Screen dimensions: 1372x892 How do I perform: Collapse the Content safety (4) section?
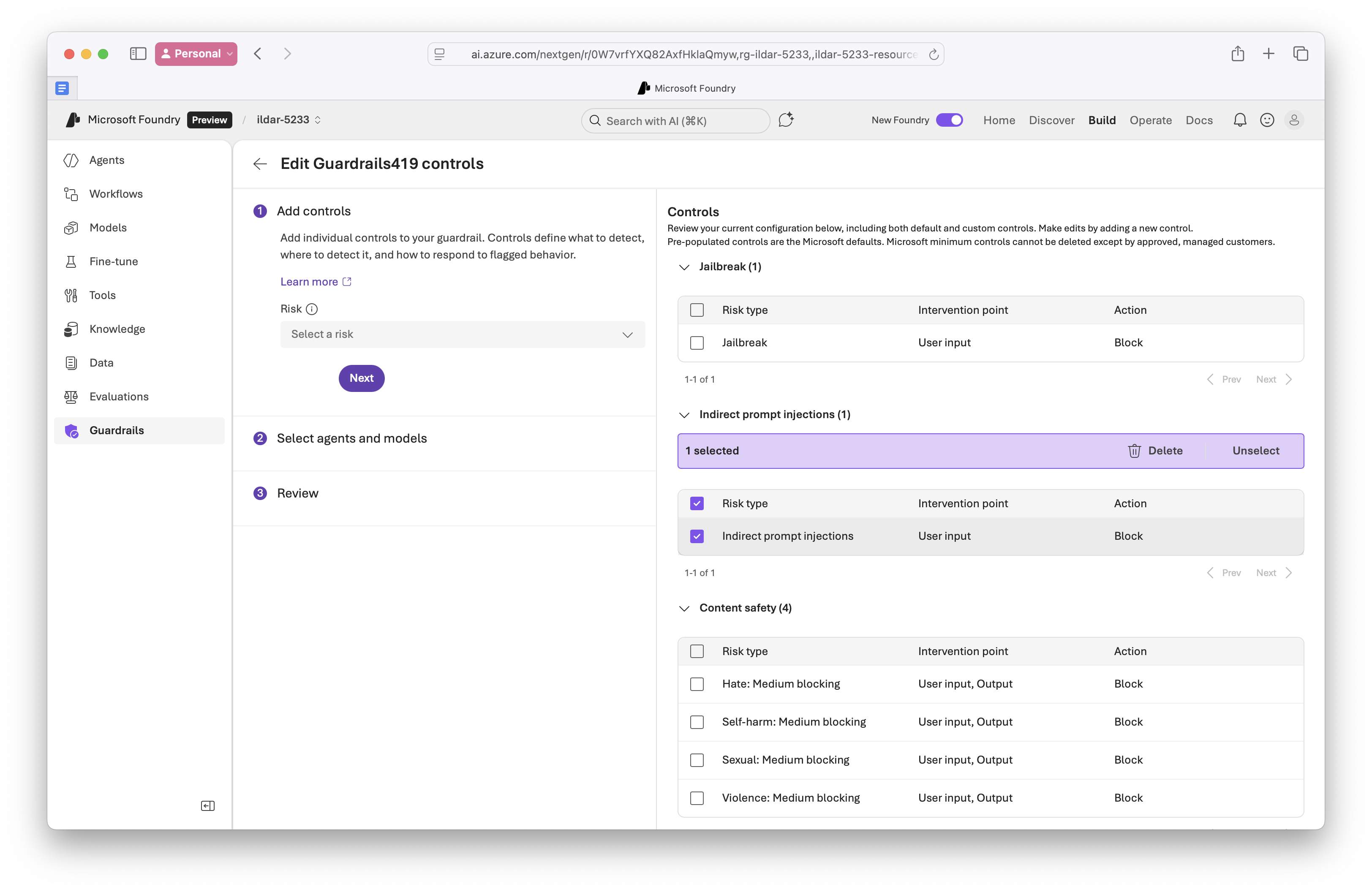(x=684, y=609)
